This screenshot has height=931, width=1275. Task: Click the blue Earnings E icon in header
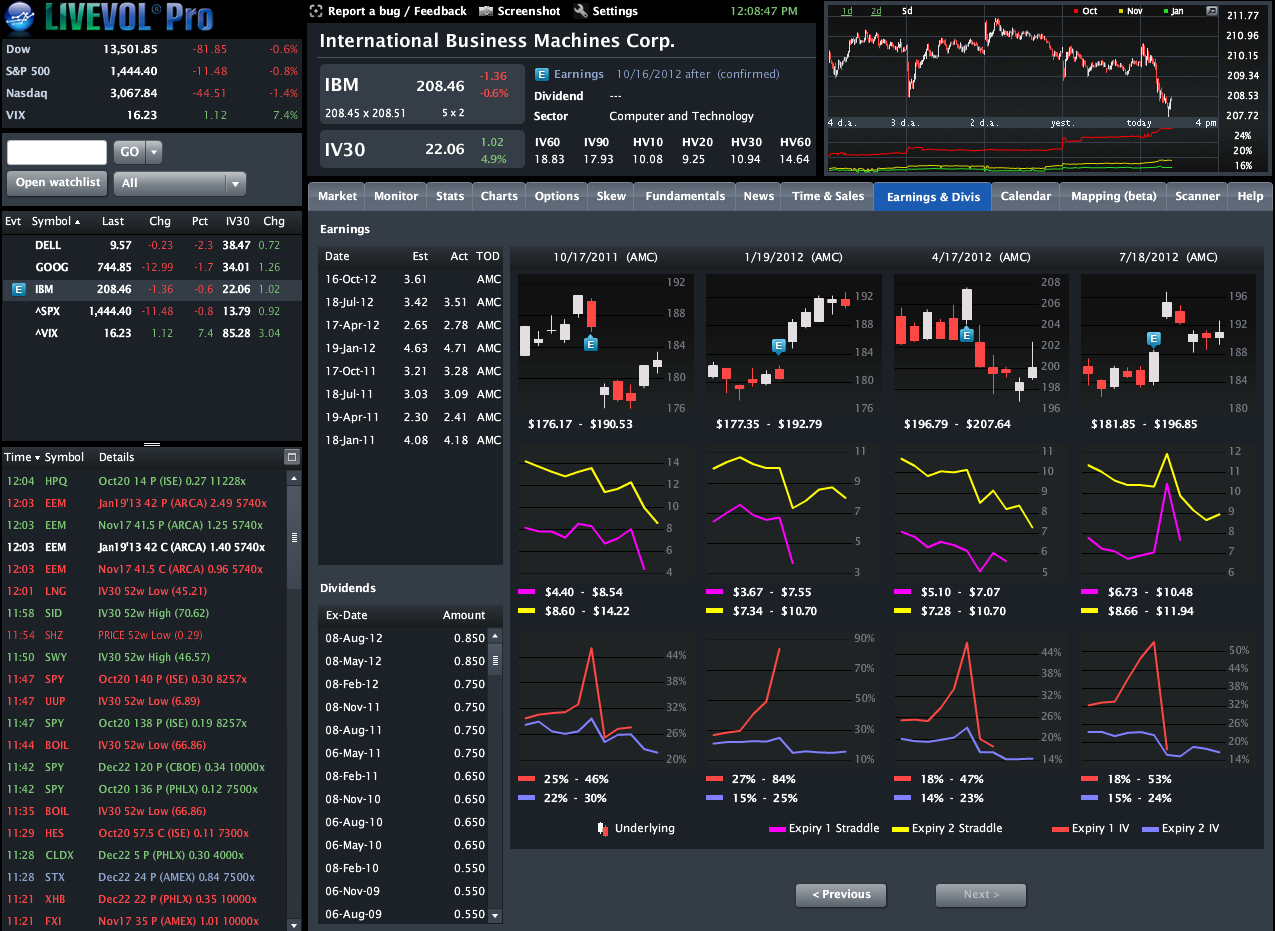pos(541,74)
